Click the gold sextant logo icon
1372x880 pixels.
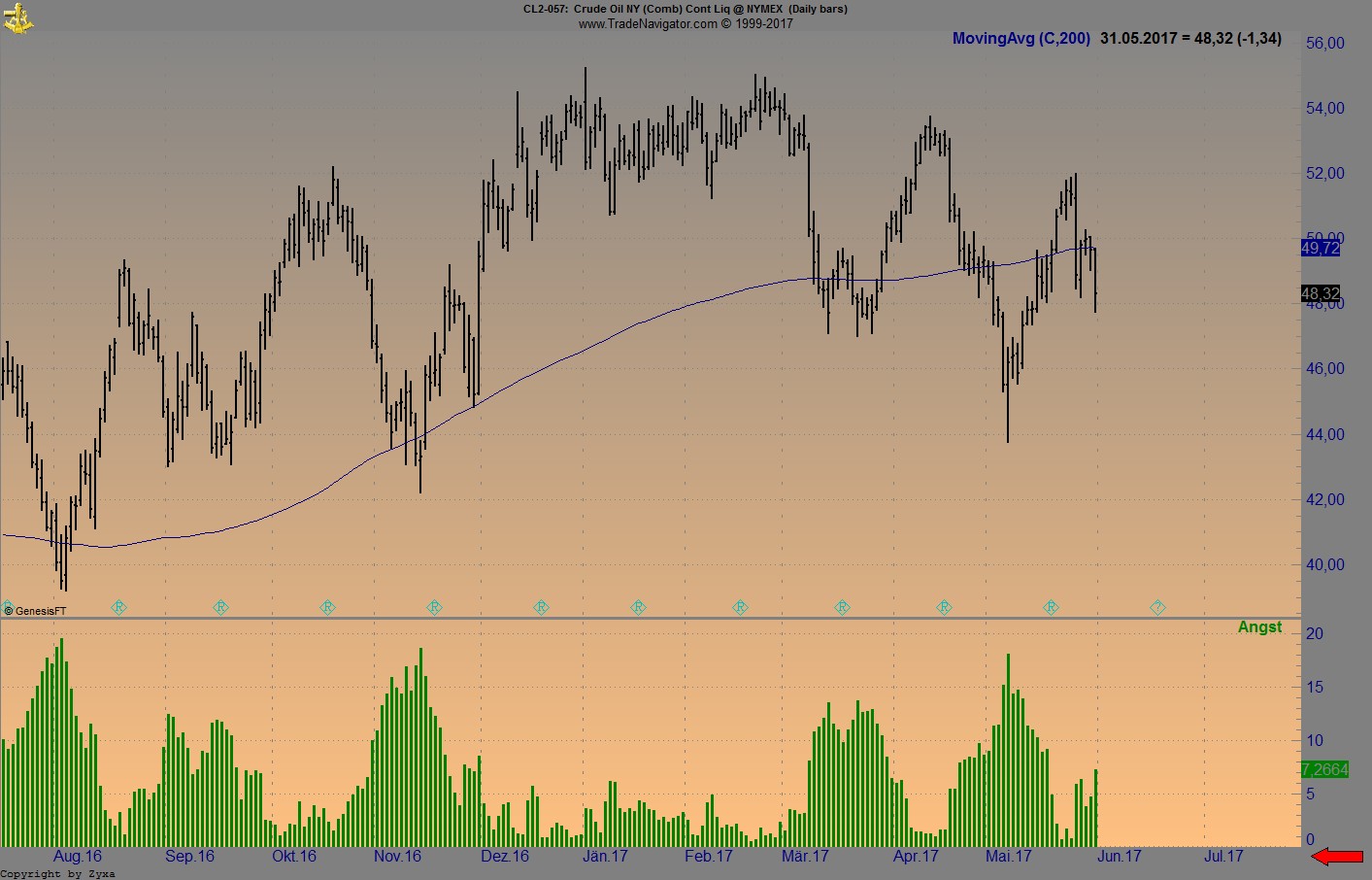pyautogui.click(x=19, y=17)
